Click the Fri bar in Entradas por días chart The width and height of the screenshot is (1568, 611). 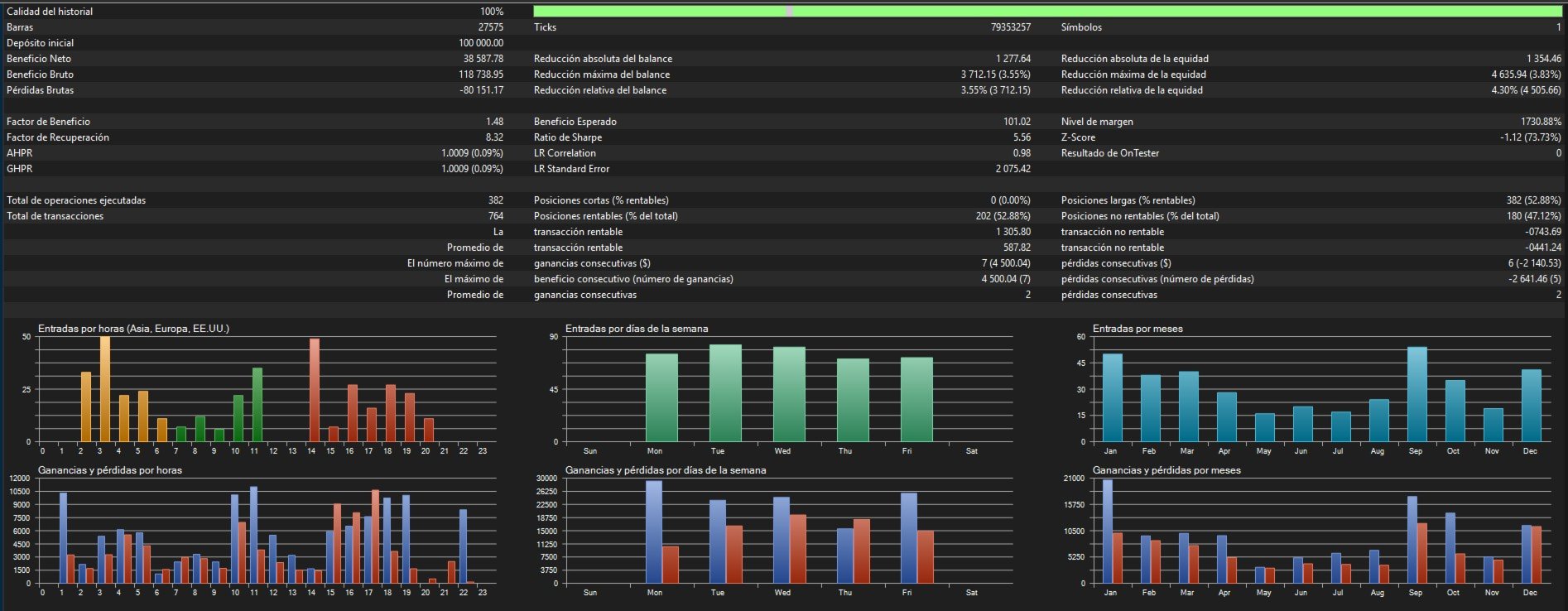point(916,400)
